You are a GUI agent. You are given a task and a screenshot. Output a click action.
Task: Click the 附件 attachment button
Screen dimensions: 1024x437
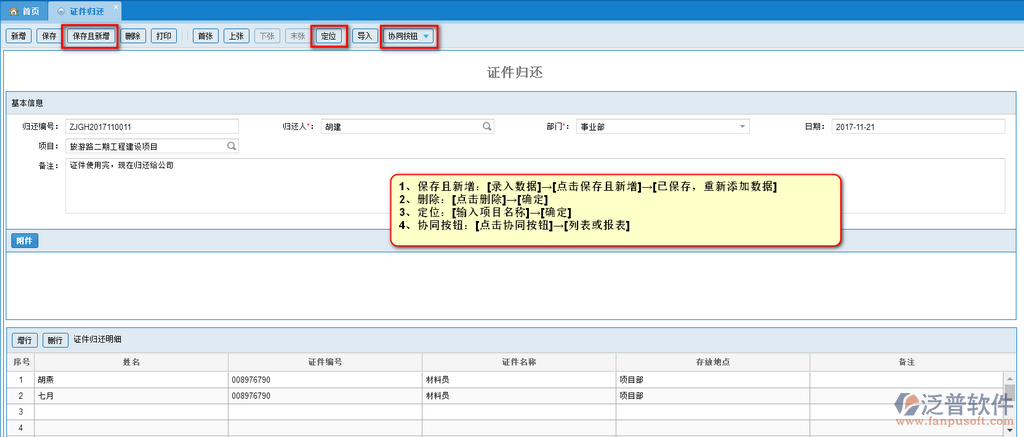(25, 241)
